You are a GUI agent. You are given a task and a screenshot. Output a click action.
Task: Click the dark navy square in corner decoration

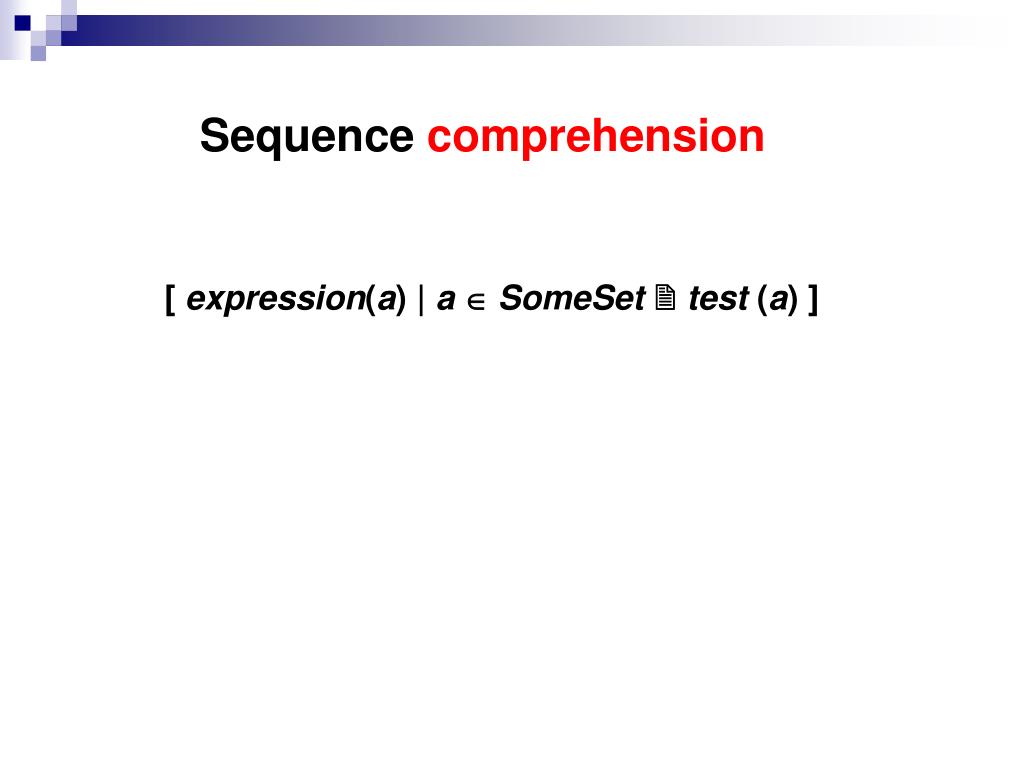tap(22, 23)
